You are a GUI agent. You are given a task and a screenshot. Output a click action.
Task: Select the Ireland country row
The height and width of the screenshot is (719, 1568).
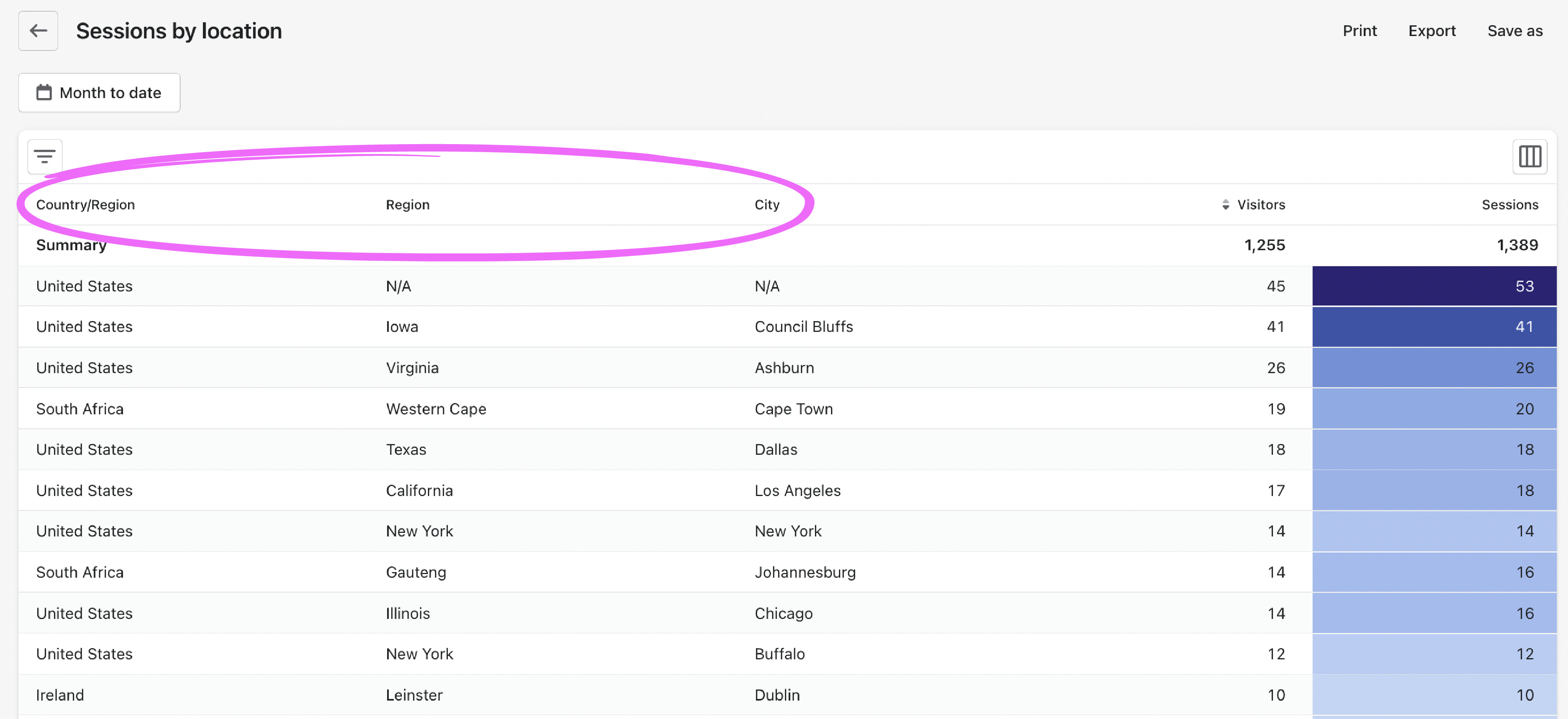60,695
